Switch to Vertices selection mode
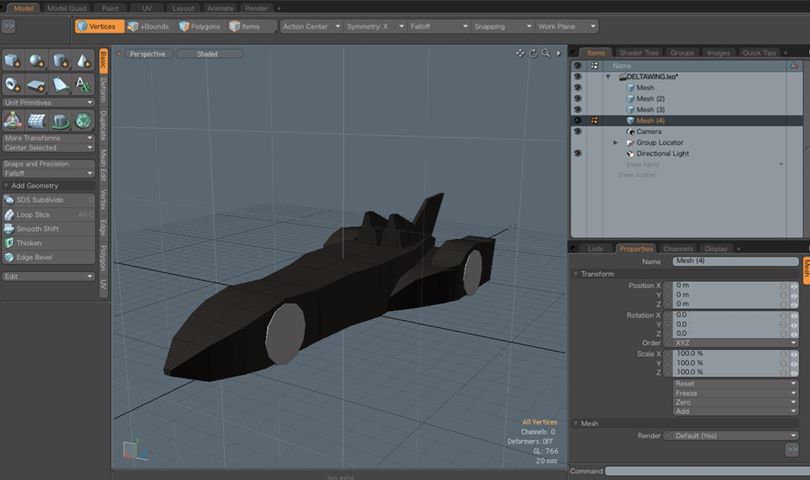This screenshot has height=480, width=810. click(x=100, y=26)
